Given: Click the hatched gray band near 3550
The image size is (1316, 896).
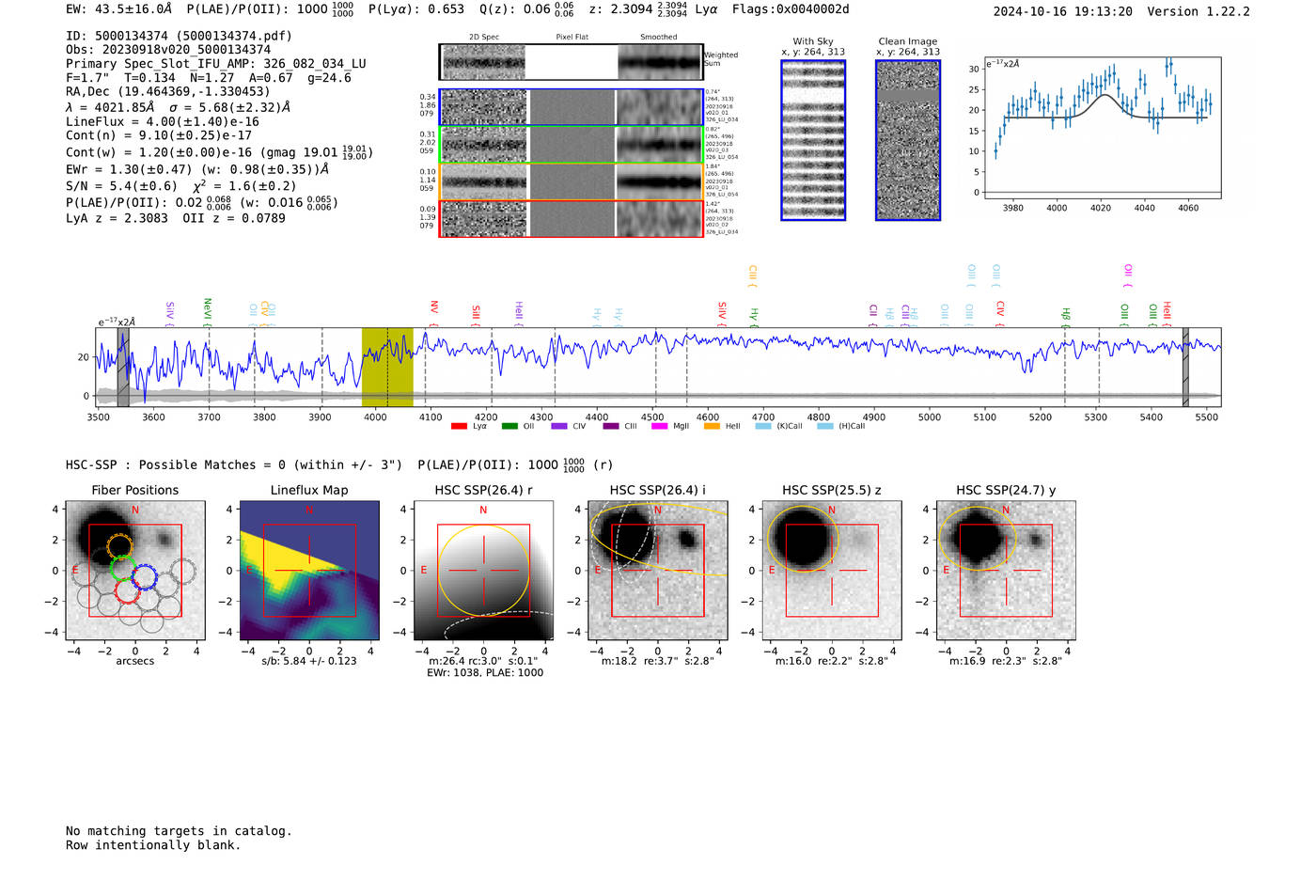Looking at the screenshot, I should (x=123, y=367).
